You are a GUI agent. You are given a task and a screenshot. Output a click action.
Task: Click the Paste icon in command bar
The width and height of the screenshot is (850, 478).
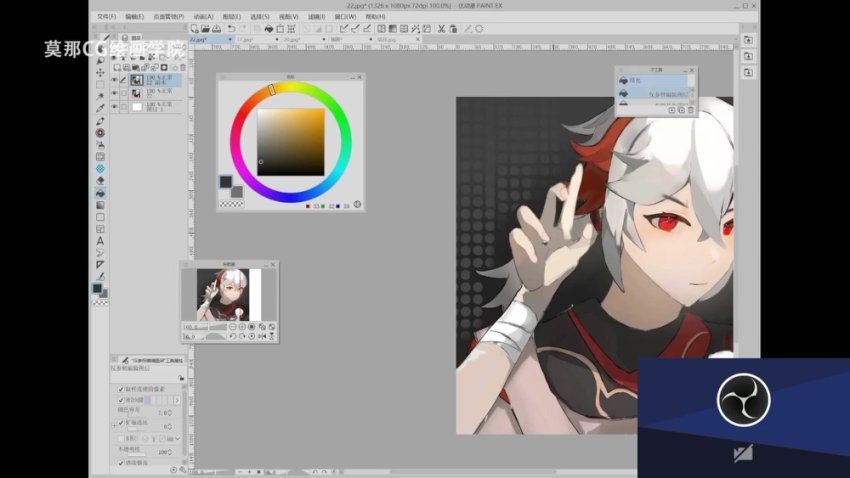(x=453, y=29)
